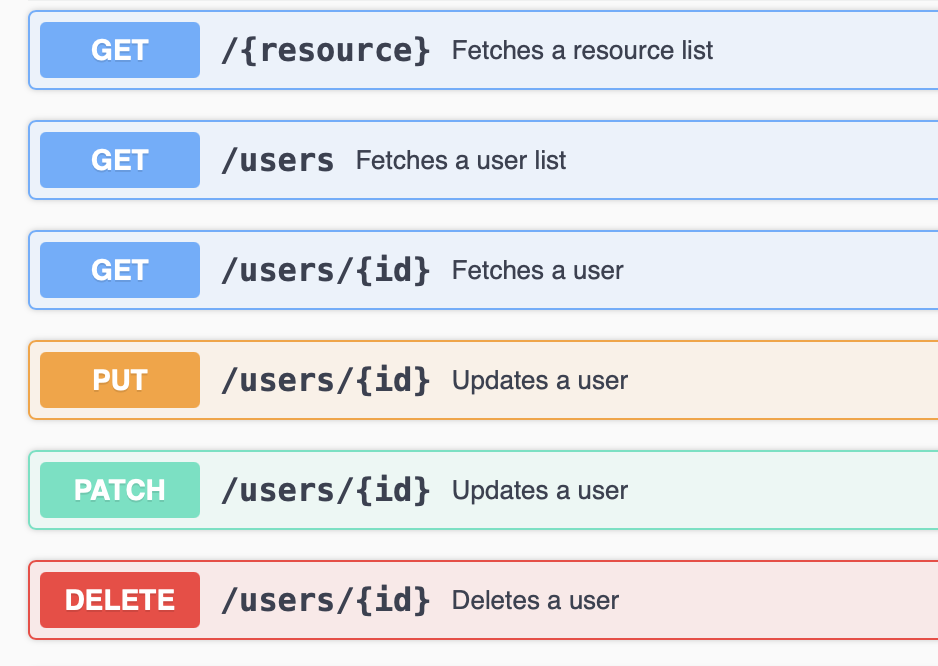The width and height of the screenshot is (938, 666).
Task: Expand the DELETE /users/{id} endpoint row
Action: tap(700, 600)
